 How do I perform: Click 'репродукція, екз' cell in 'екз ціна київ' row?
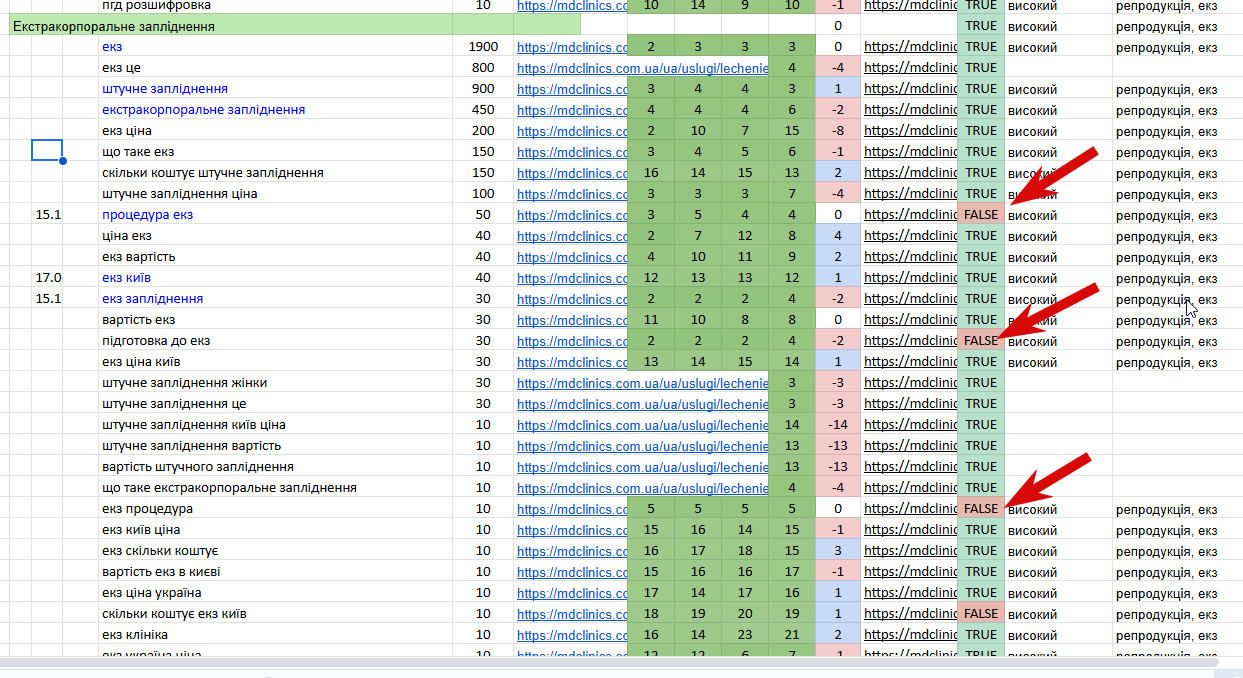pos(1178,362)
